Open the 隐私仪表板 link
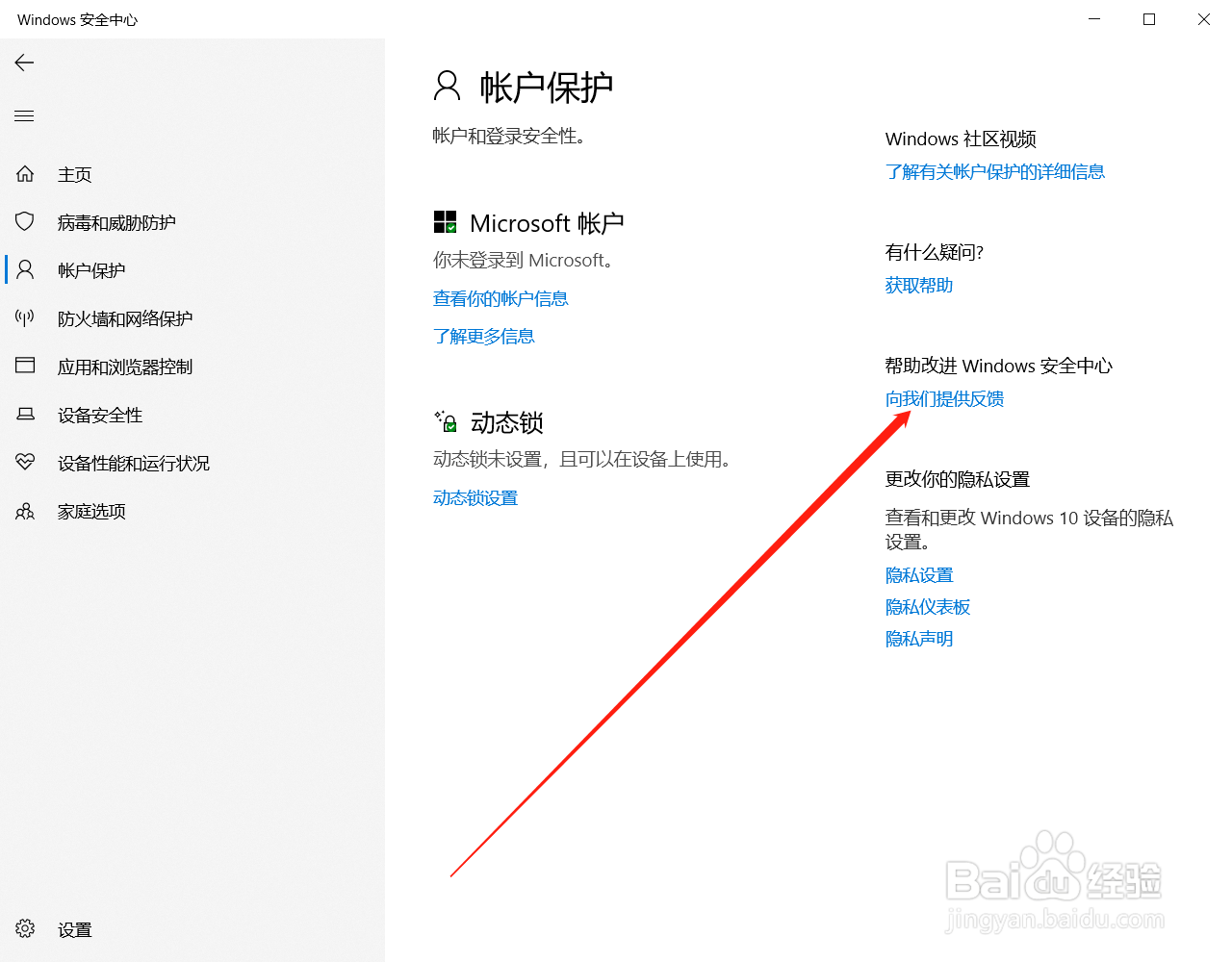The height and width of the screenshot is (962, 1232). click(928, 607)
